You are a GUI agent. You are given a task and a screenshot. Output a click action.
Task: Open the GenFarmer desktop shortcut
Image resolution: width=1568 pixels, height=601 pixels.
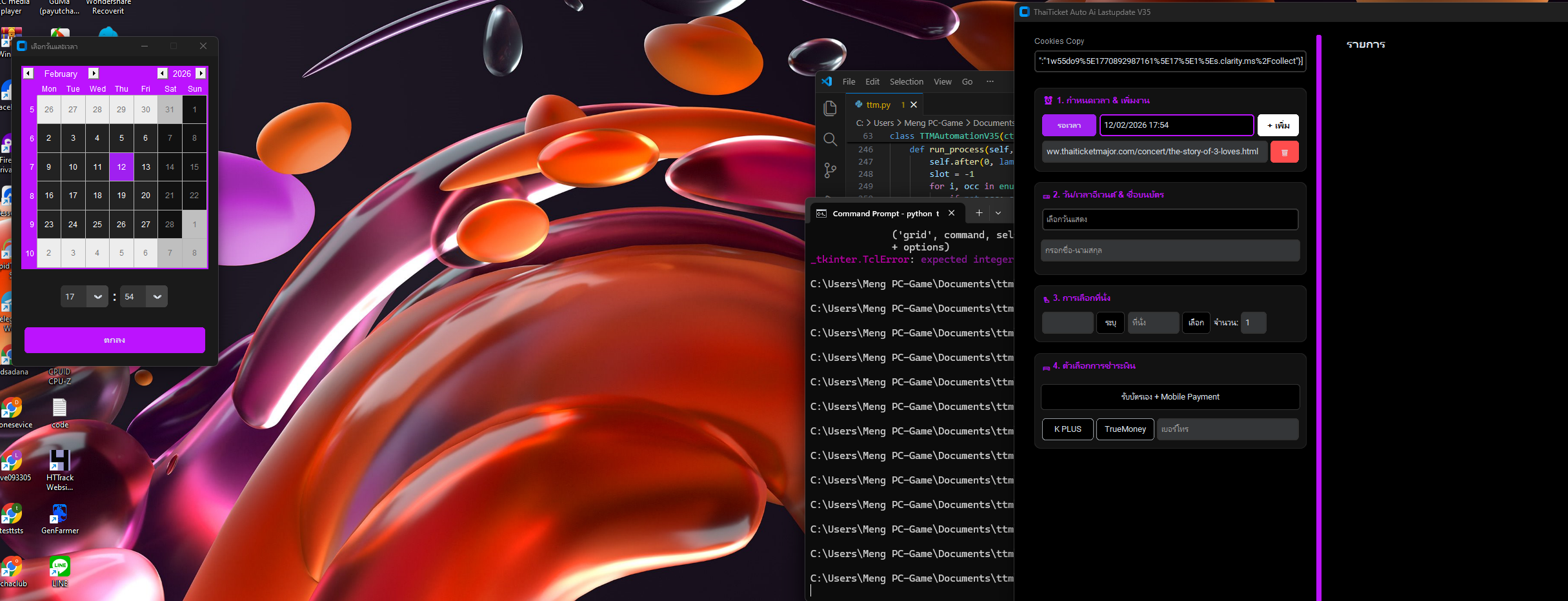pyautogui.click(x=60, y=514)
